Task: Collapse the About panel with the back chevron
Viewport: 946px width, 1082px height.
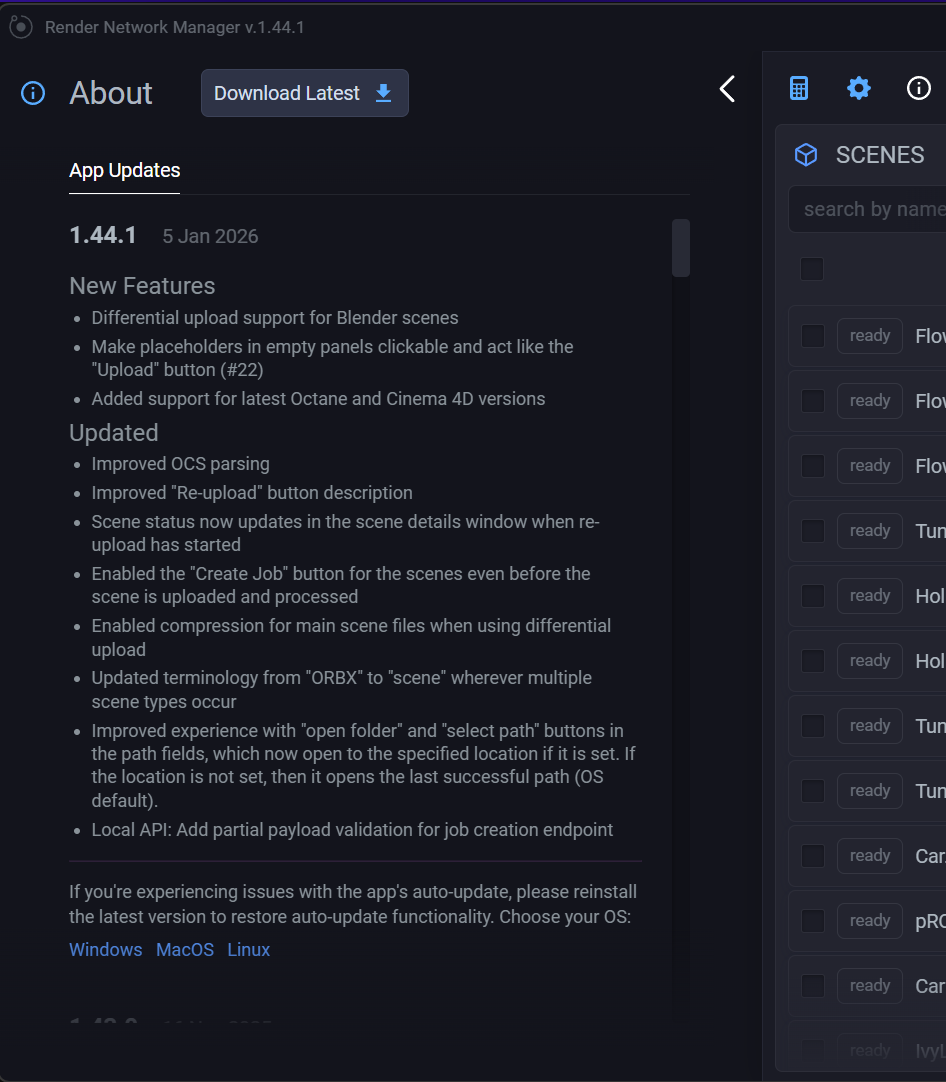Action: point(727,89)
